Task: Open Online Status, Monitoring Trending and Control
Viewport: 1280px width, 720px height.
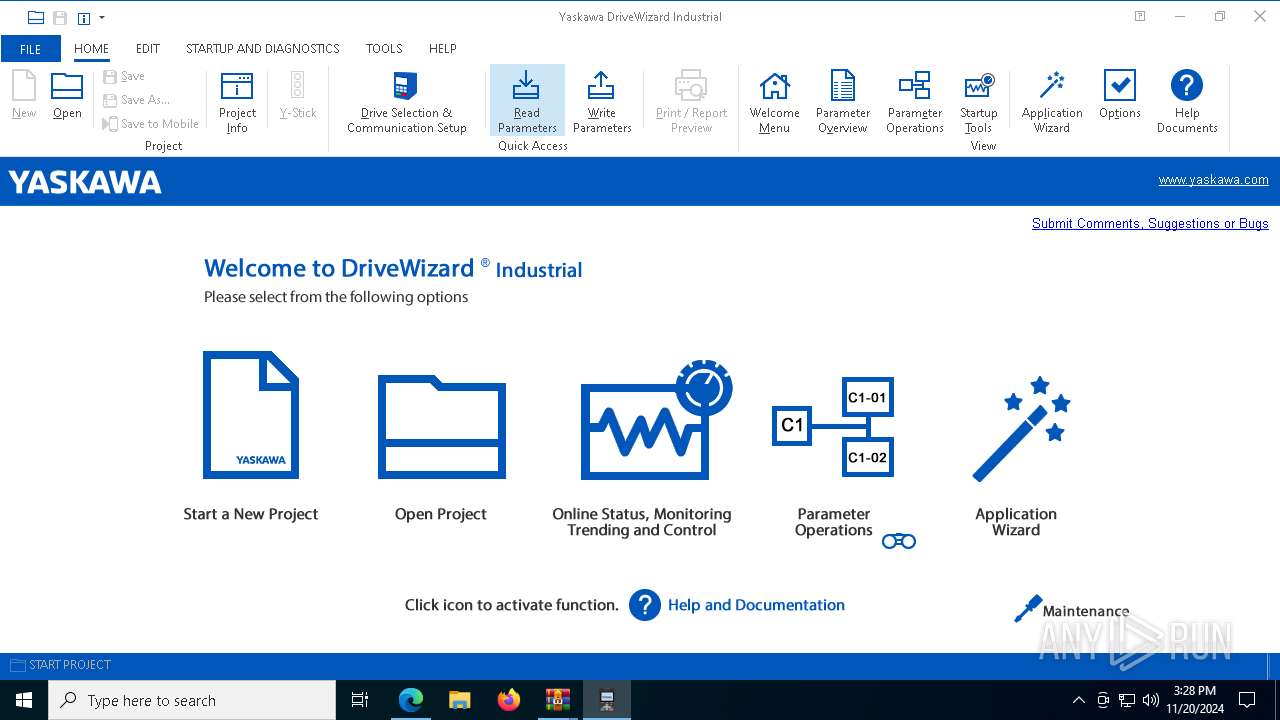Action: (656, 420)
